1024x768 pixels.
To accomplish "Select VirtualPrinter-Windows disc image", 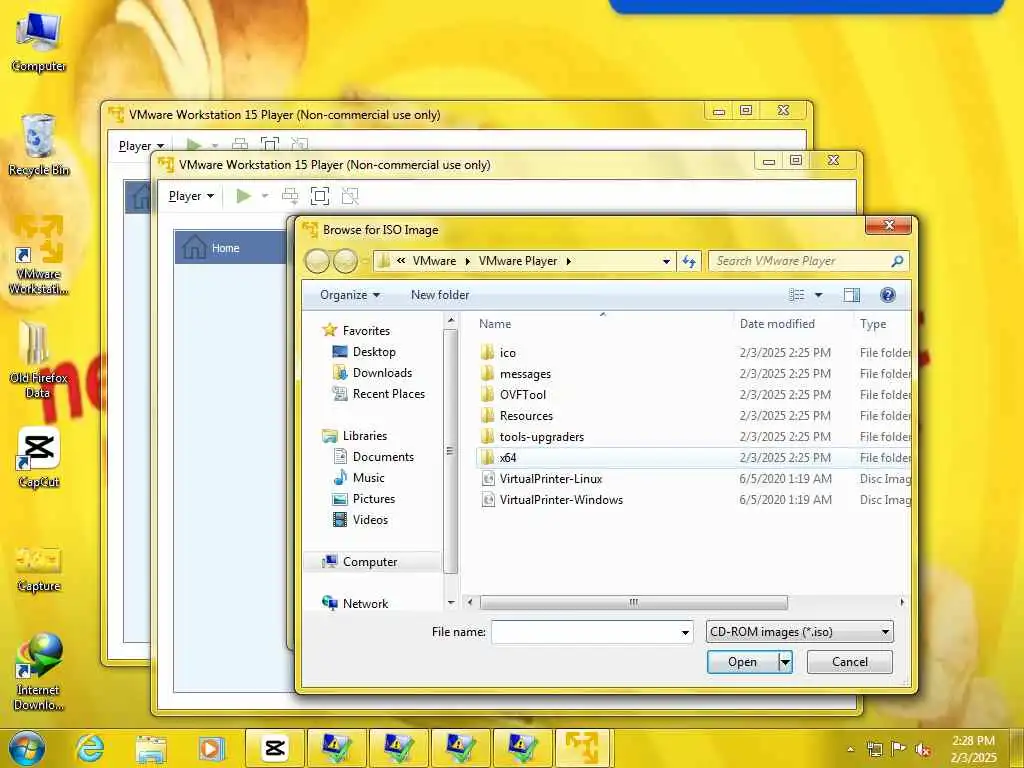I will pos(561,500).
